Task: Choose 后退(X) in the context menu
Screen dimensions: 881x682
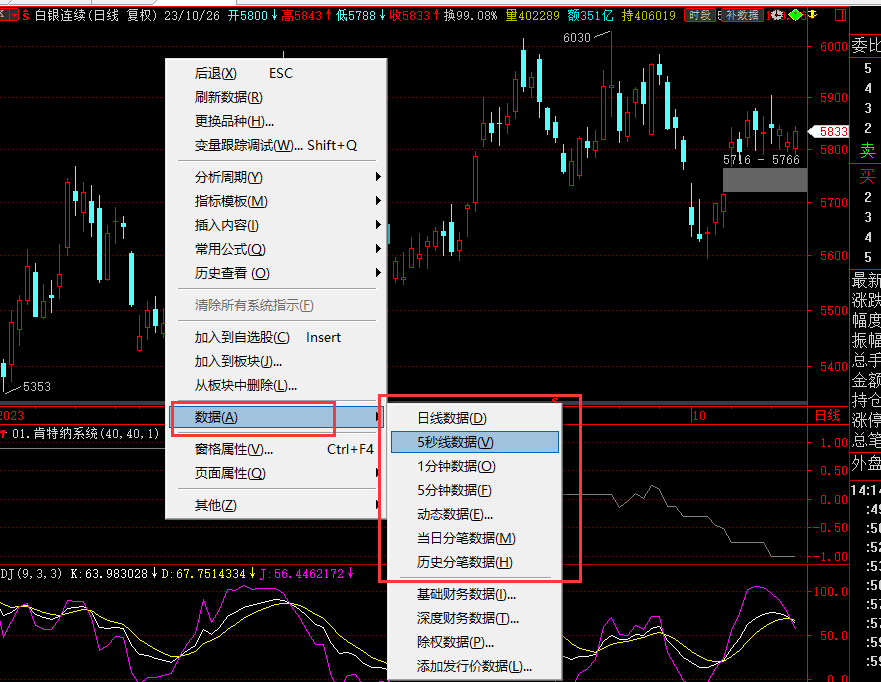Action: pos(276,74)
